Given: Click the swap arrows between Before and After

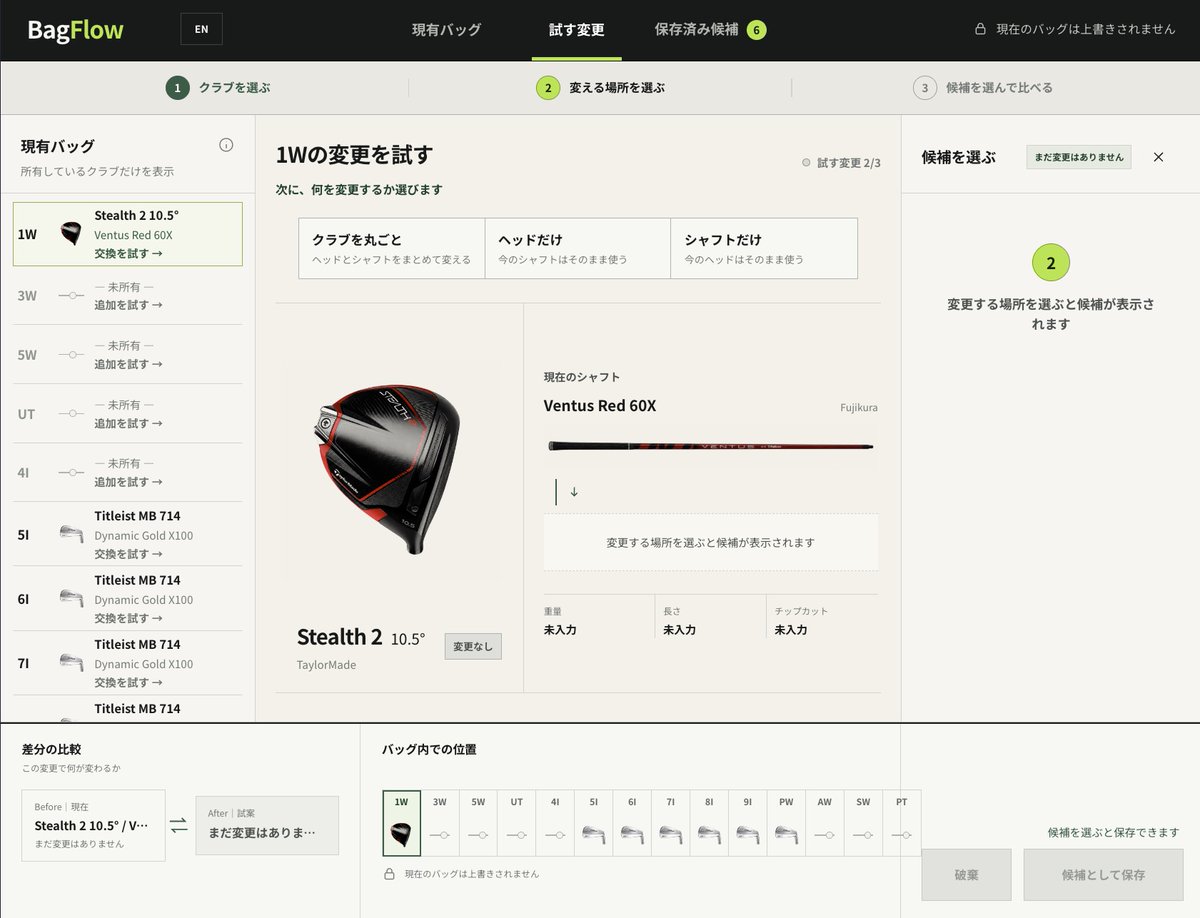Looking at the screenshot, I should coord(178,826).
